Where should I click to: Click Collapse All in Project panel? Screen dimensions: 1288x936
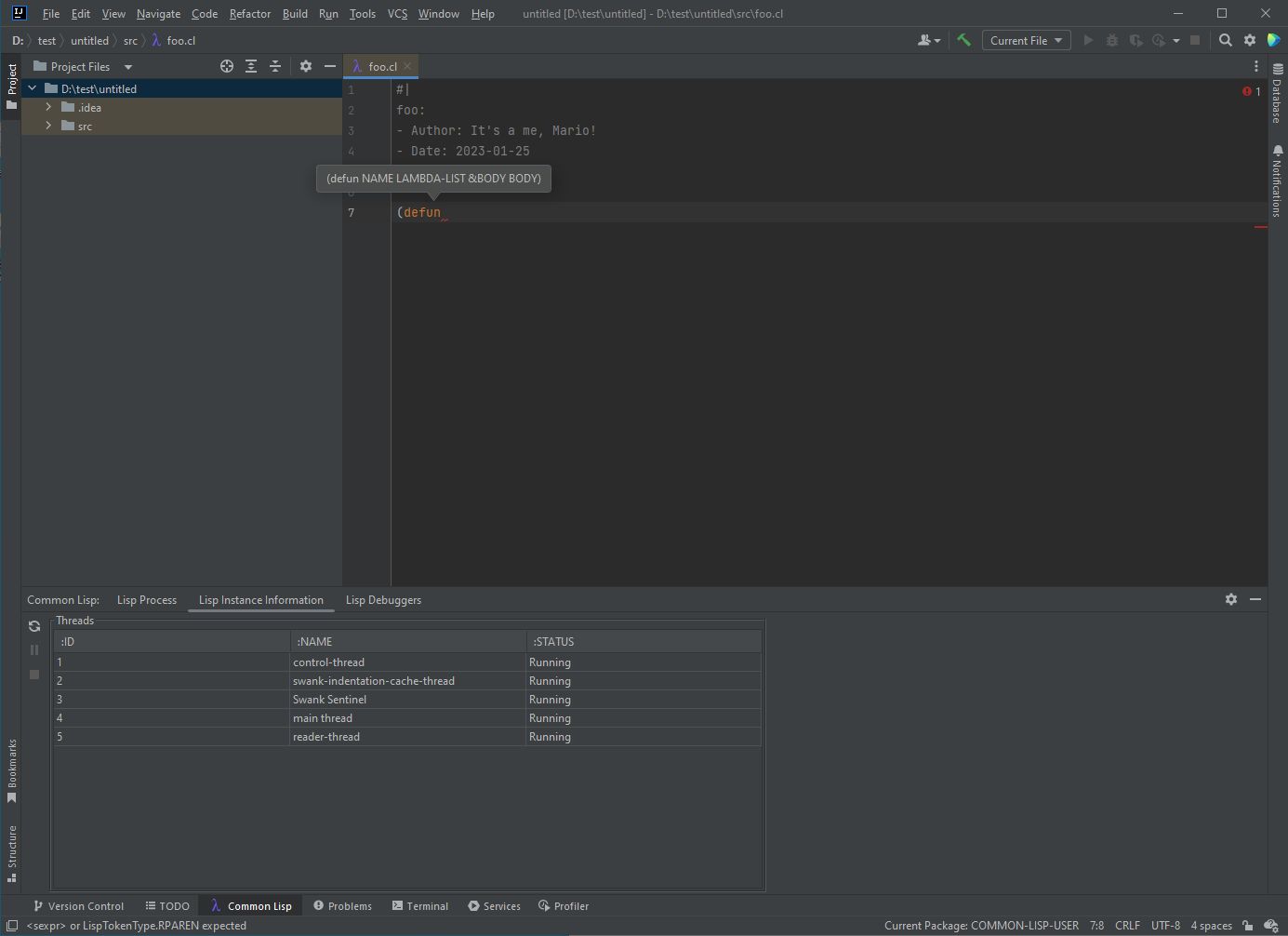[x=275, y=66]
